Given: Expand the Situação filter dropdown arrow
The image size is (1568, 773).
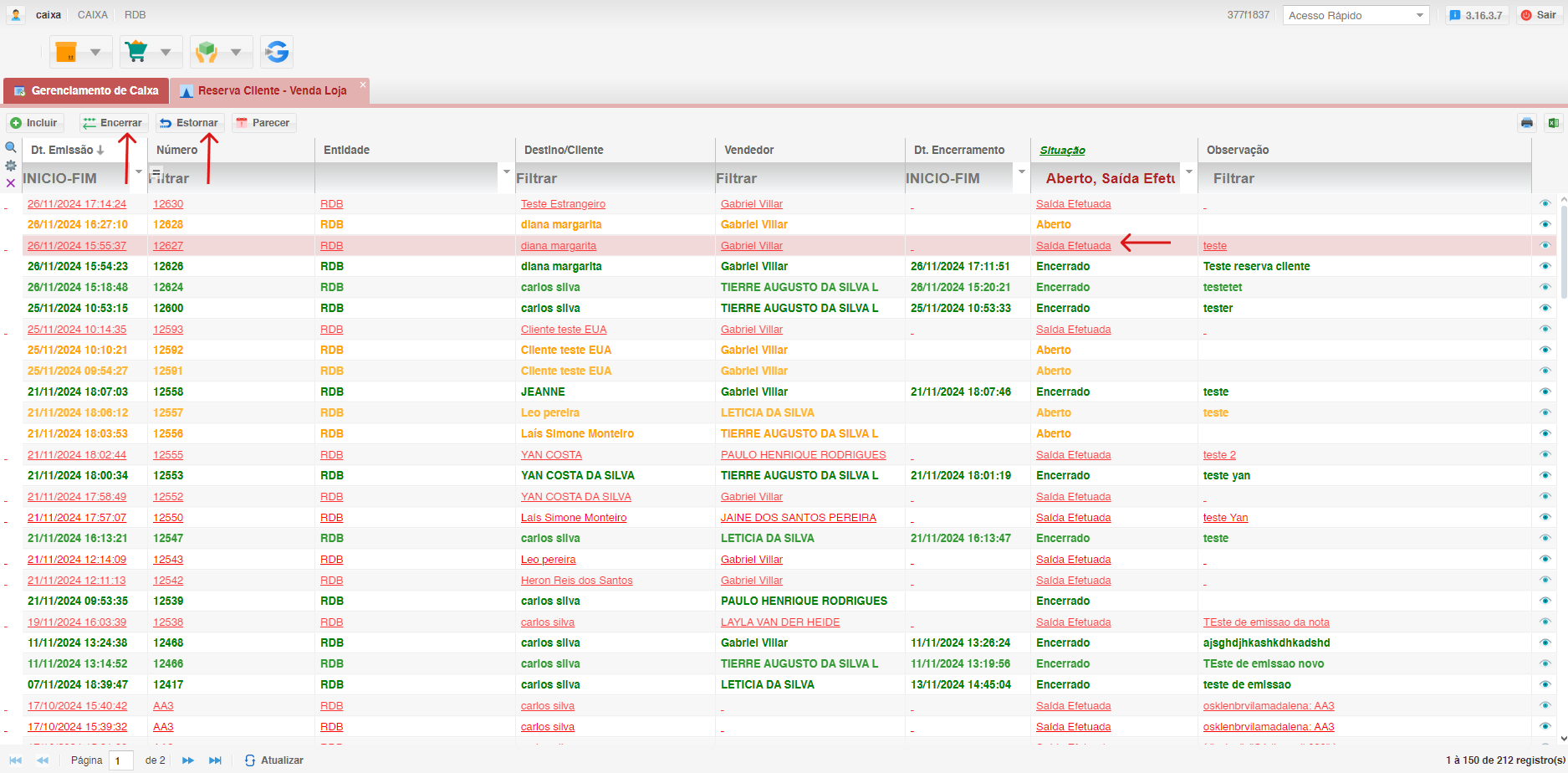Looking at the screenshot, I should pos(1188,171).
